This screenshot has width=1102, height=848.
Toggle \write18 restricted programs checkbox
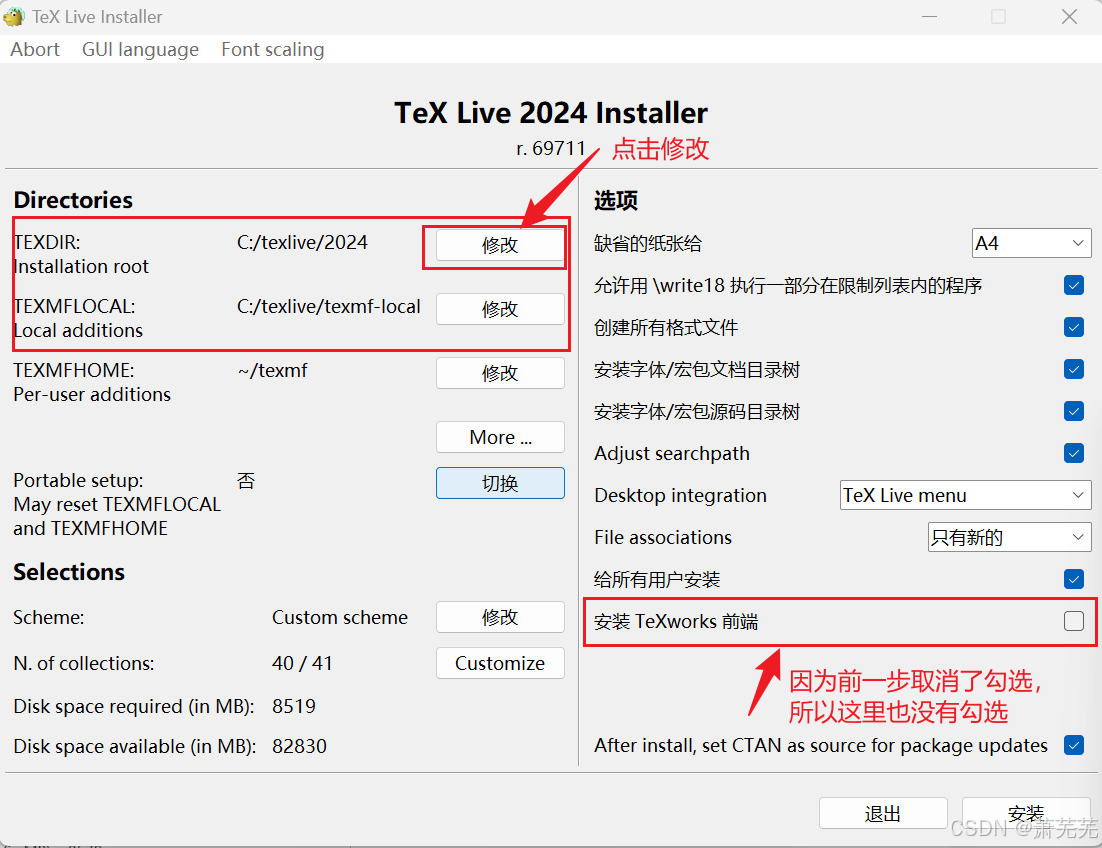coord(1073,285)
